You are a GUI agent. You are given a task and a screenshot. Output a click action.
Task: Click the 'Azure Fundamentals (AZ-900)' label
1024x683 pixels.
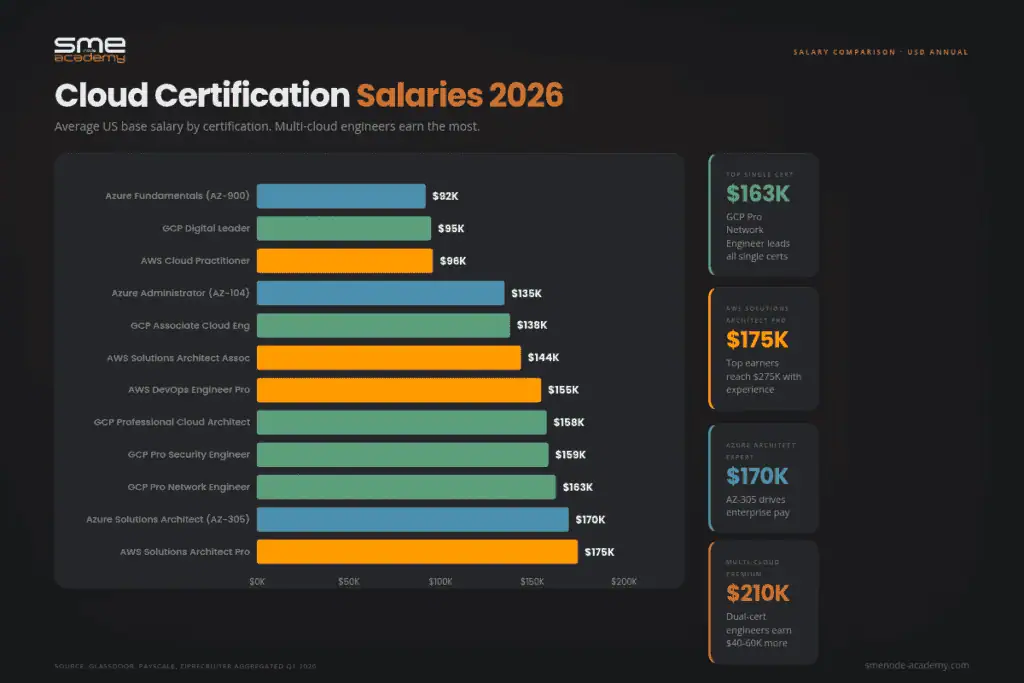pos(178,196)
